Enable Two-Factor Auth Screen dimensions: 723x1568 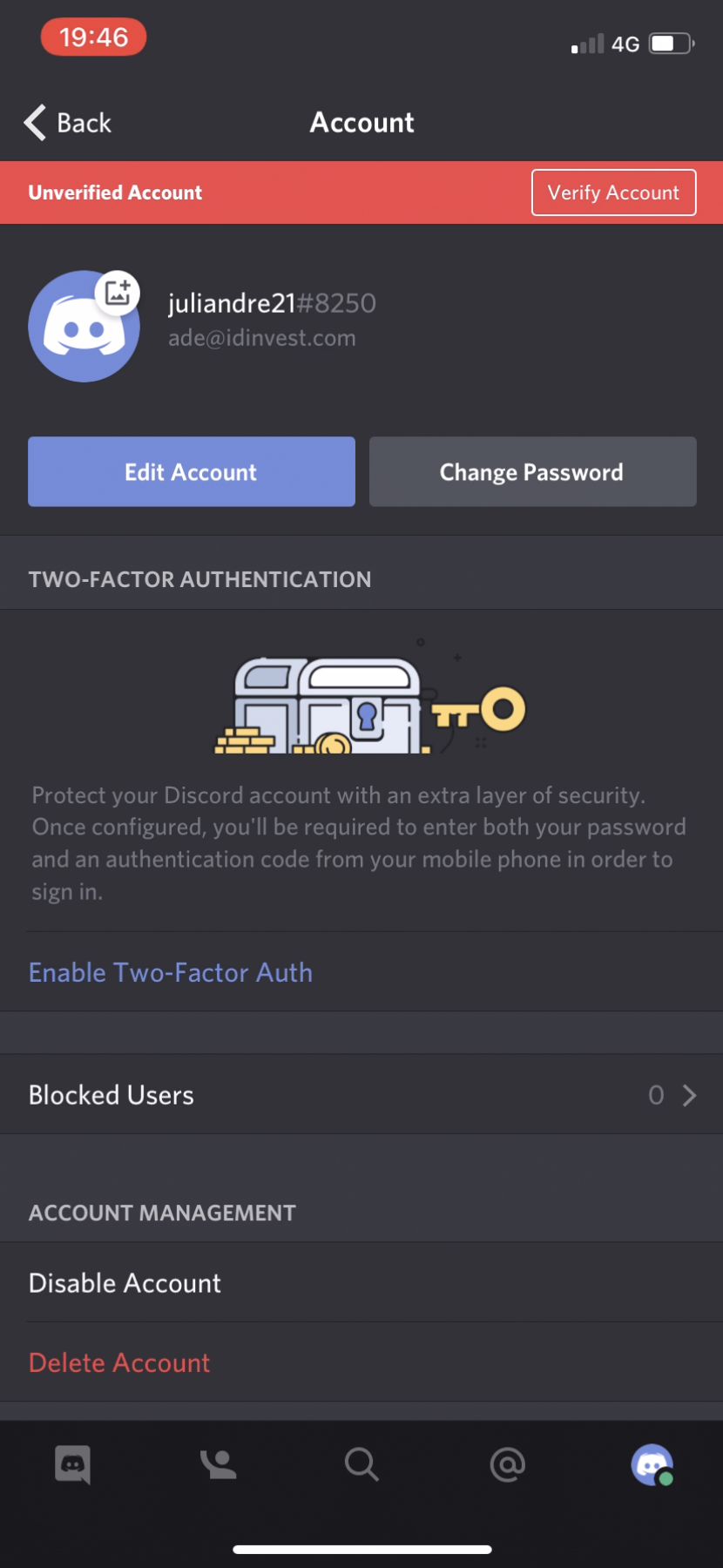pos(171,972)
